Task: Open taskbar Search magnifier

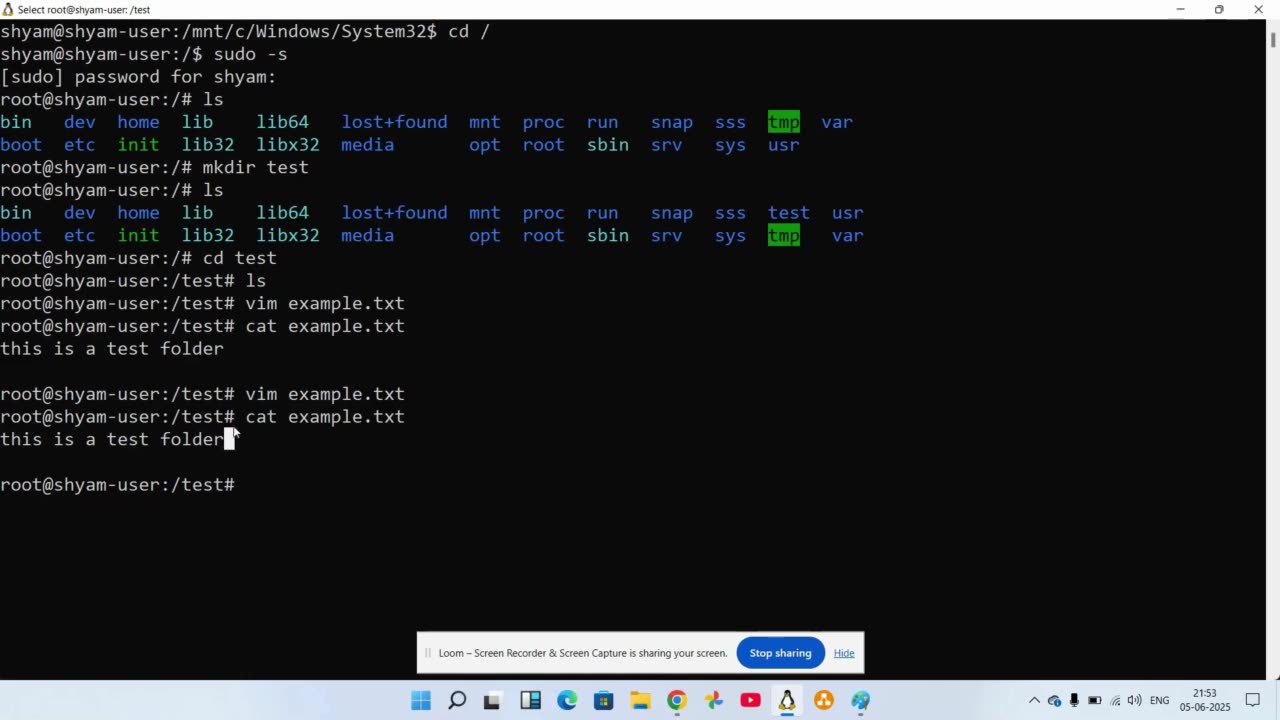Action: click(x=457, y=701)
